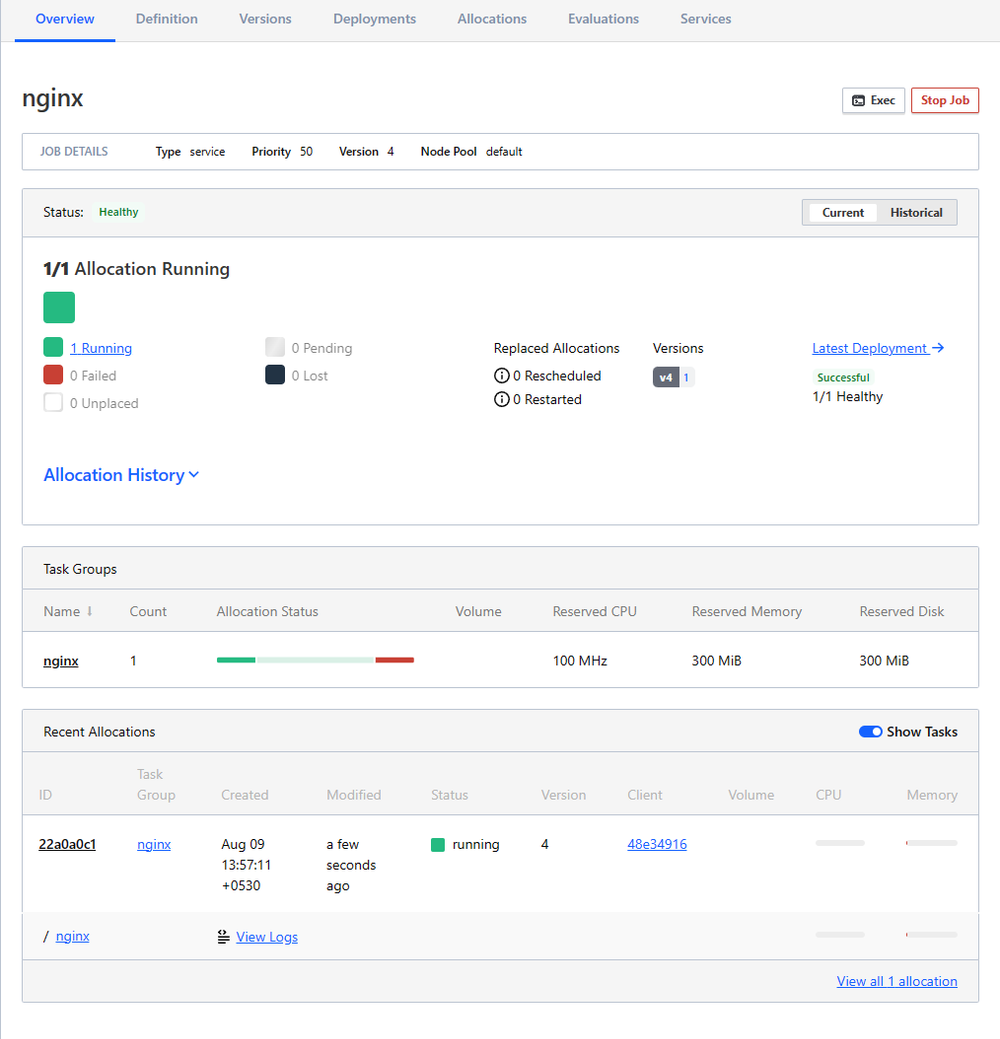Open the Overview tab
Image resolution: width=1000 pixels, height=1039 pixels.
pyautogui.click(x=65, y=19)
